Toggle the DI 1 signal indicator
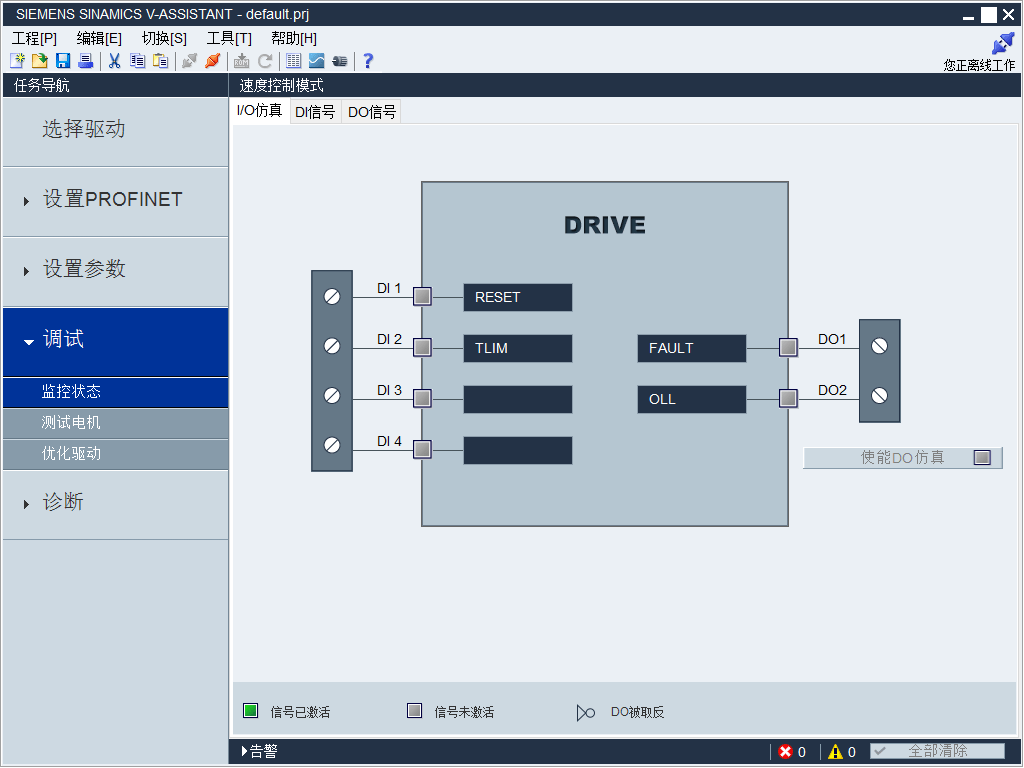Viewport: 1024px width, 768px height. 423,296
